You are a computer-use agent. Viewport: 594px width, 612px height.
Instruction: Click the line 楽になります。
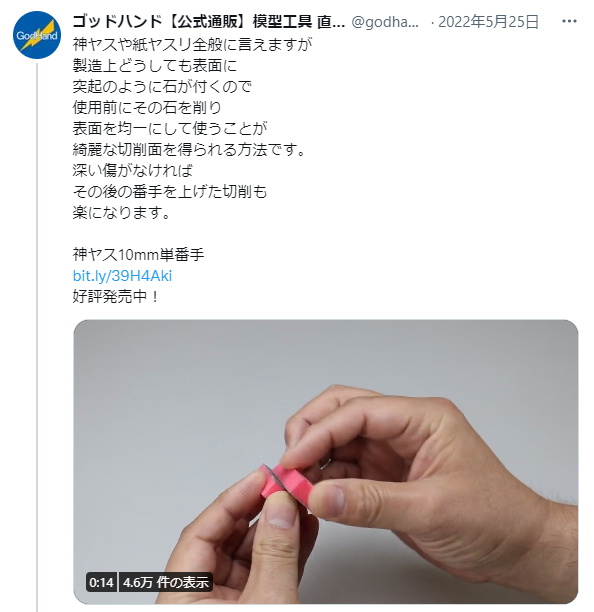click(x=122, y=213)
